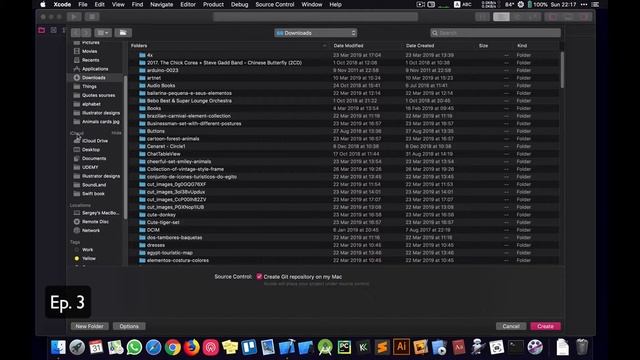Go forward in the file dialog

86,33
